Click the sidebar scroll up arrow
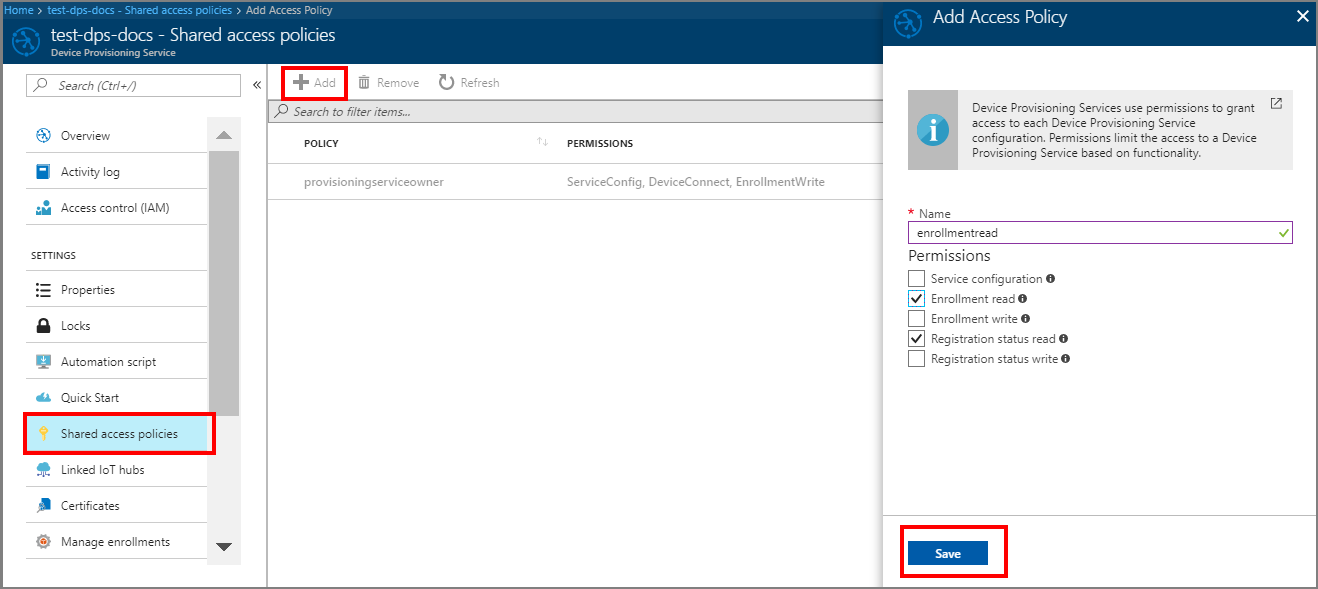The width and height of the screenshot is (1318, 589). point(224,134)
